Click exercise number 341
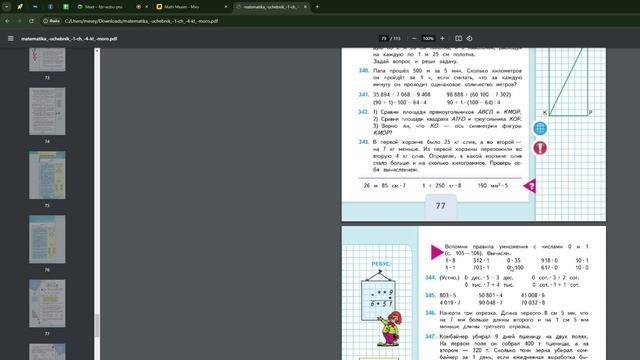This screenshot has width=640, height=360. click(x=363, y=94)
